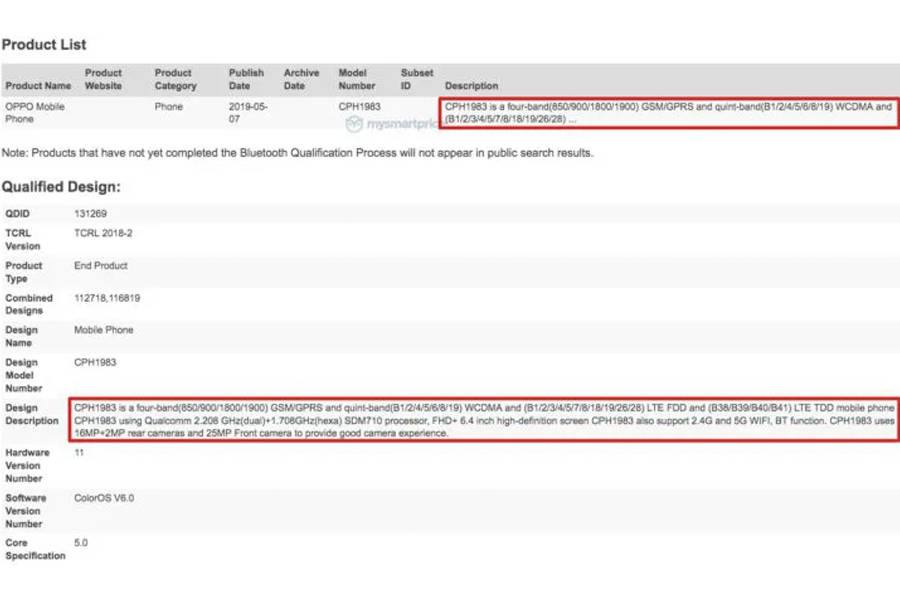Click the Model Number column header
The image size is (900, 600).
(x=356, y=79)
